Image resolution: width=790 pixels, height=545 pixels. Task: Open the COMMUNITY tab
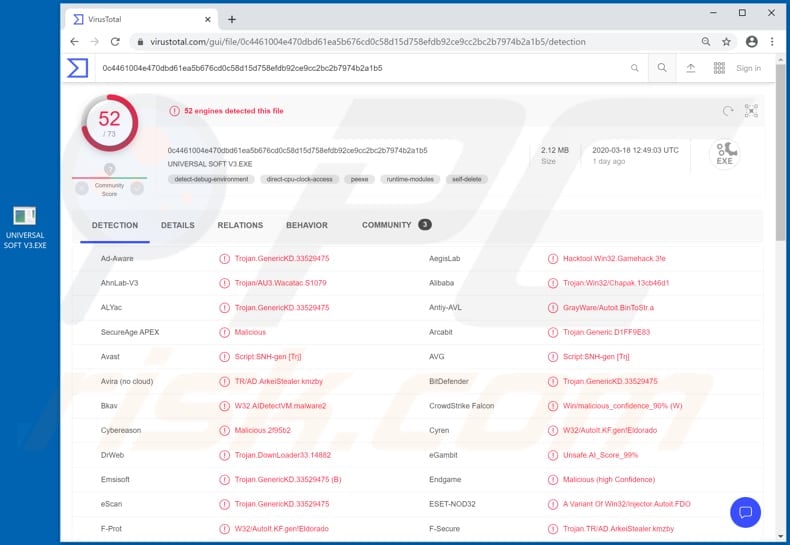[x=396, y=225]
